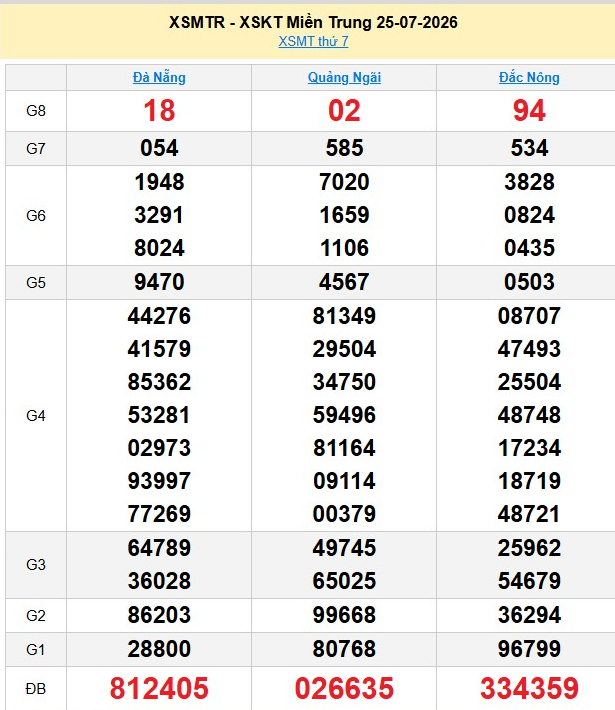This screenshot has width=615, height=710.
Task: Click the ĐB row label
Action: 36,689
